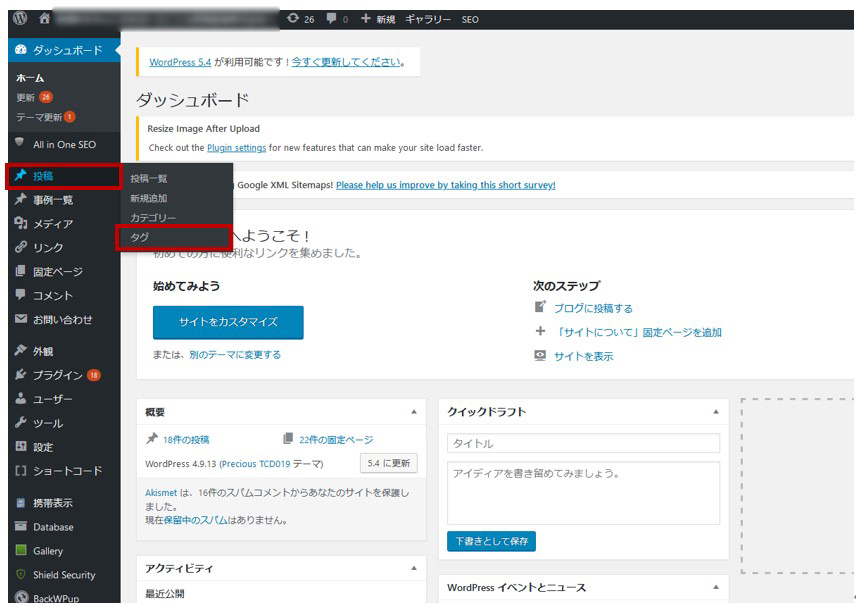Click the タイトル input field
The height and width of the screenshot is (606, 856).
coord(583,443)
